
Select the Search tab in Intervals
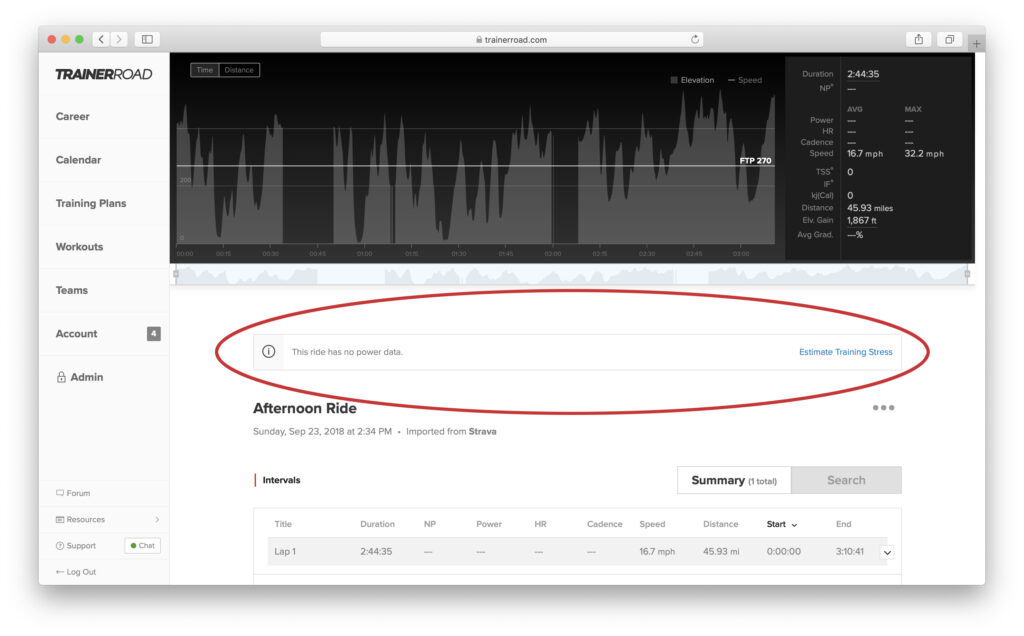tap(846, 480)
